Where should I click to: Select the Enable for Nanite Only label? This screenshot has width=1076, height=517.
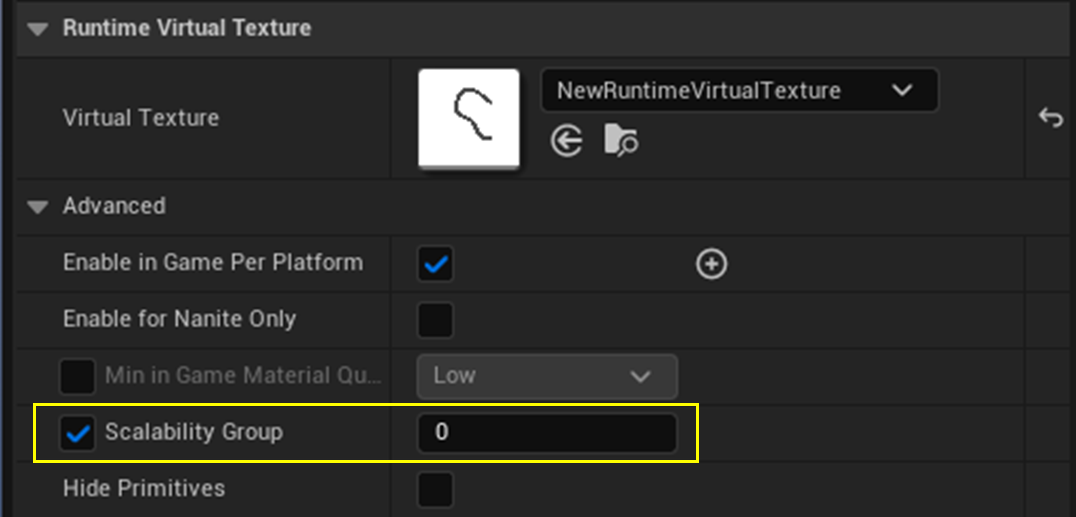click(x=179, y=320)
